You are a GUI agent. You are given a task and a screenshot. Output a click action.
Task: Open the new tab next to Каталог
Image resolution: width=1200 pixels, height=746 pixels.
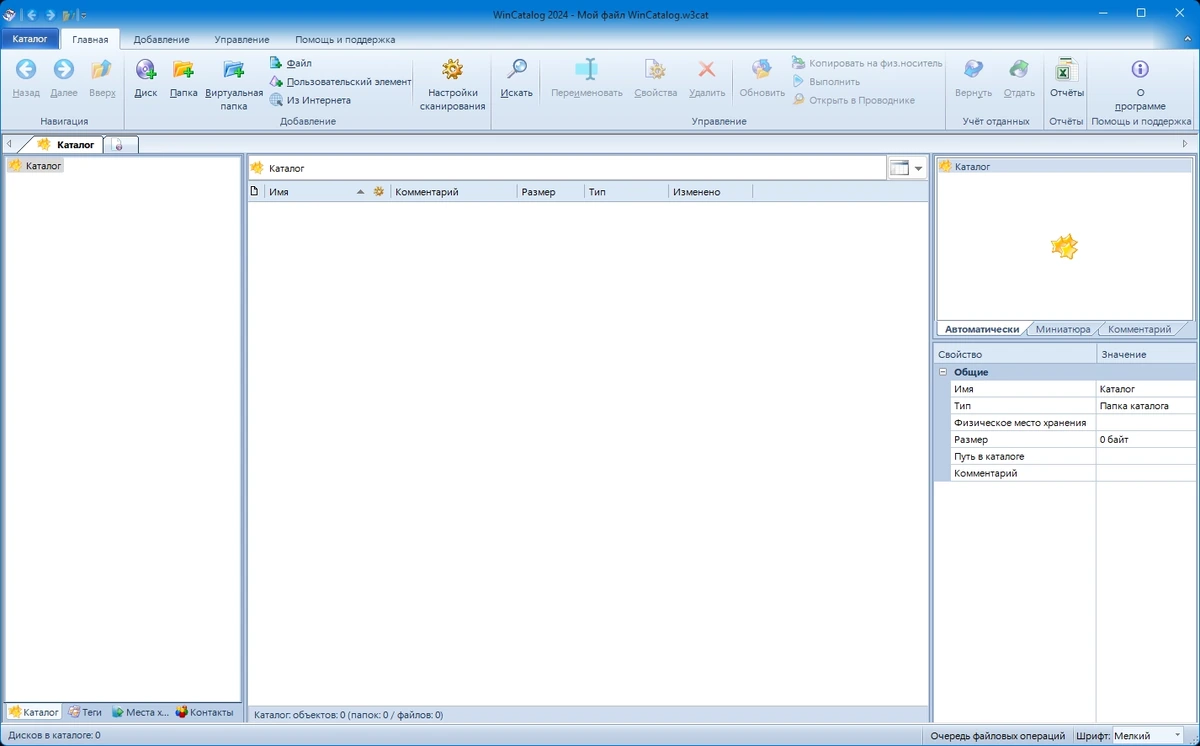pyautogui.click(x=120, y=145)
